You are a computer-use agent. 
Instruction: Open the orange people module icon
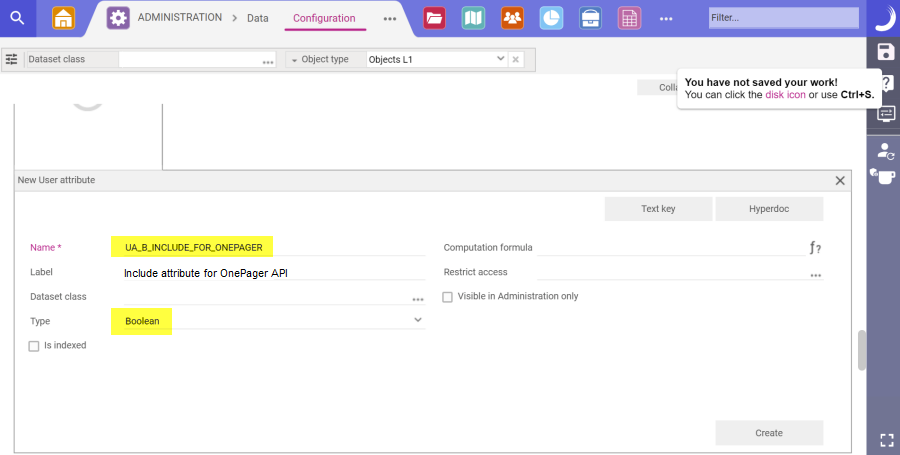coord(512,18)
